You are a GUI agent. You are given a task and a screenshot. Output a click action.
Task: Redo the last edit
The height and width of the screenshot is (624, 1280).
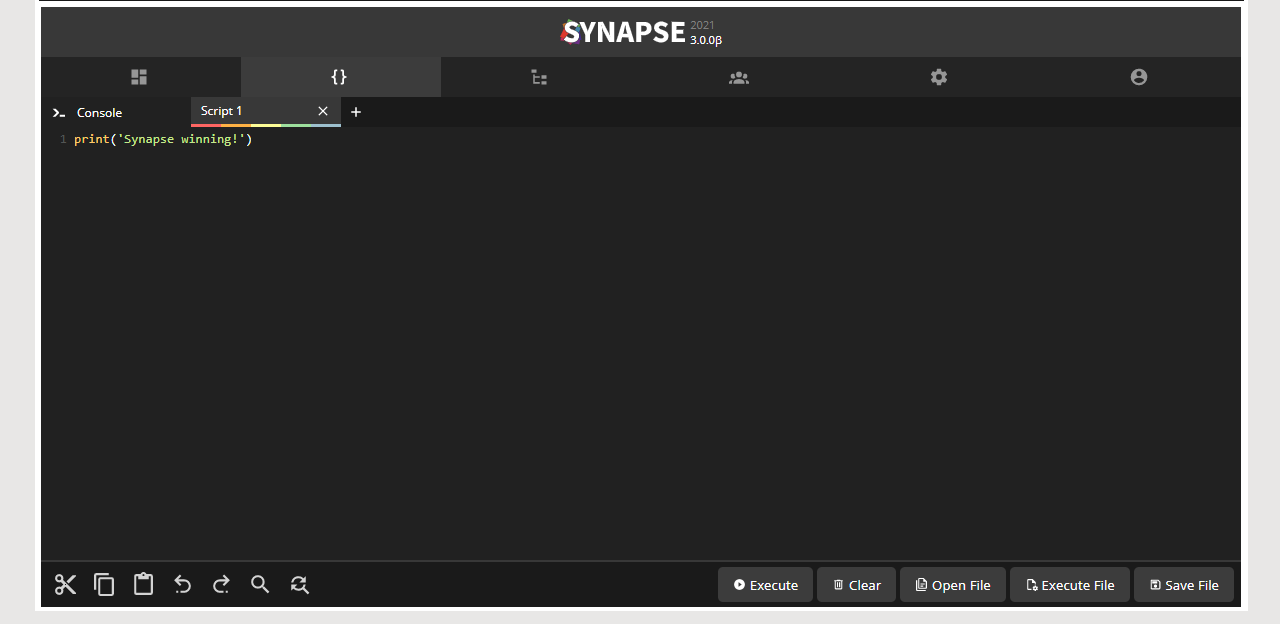221,585
